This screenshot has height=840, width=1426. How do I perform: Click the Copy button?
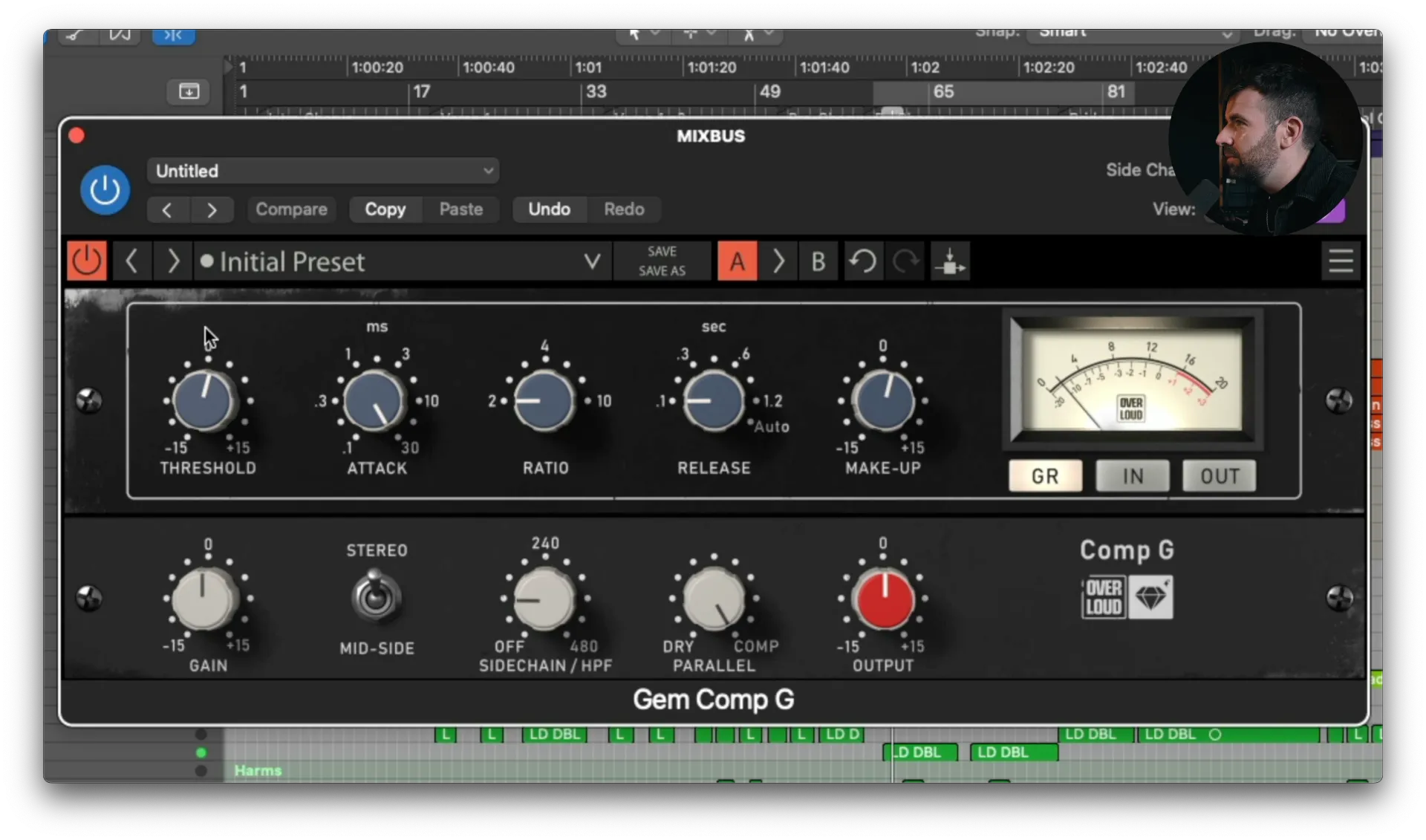tap(385, 209)
